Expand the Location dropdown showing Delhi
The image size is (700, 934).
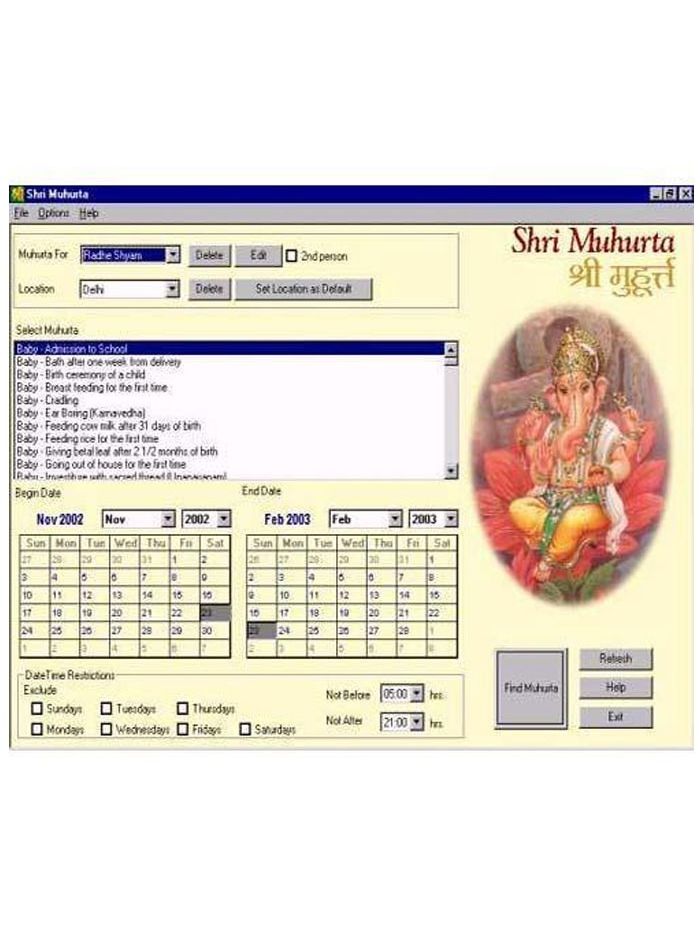pos(172,289)
